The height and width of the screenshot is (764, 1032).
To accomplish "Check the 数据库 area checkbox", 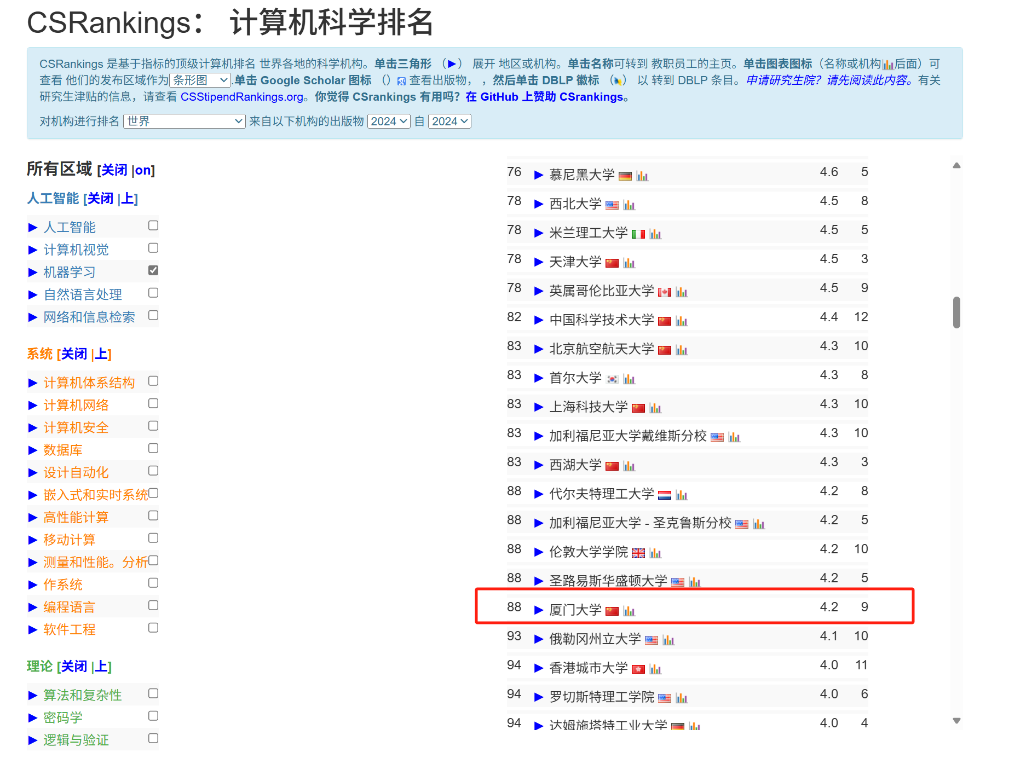I will coord(153,448).
